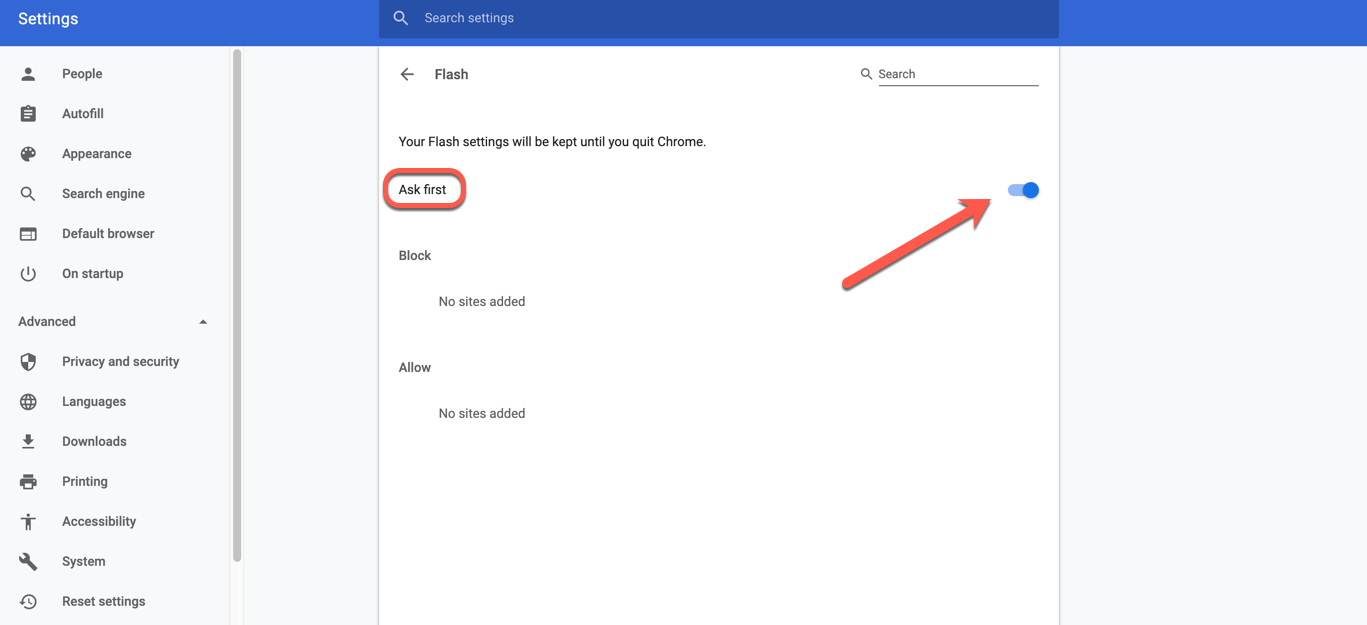The height and width of the screenshot is (625, 1367).
Task: Click the On startup power icon
Action: click(x=28, y=274)
